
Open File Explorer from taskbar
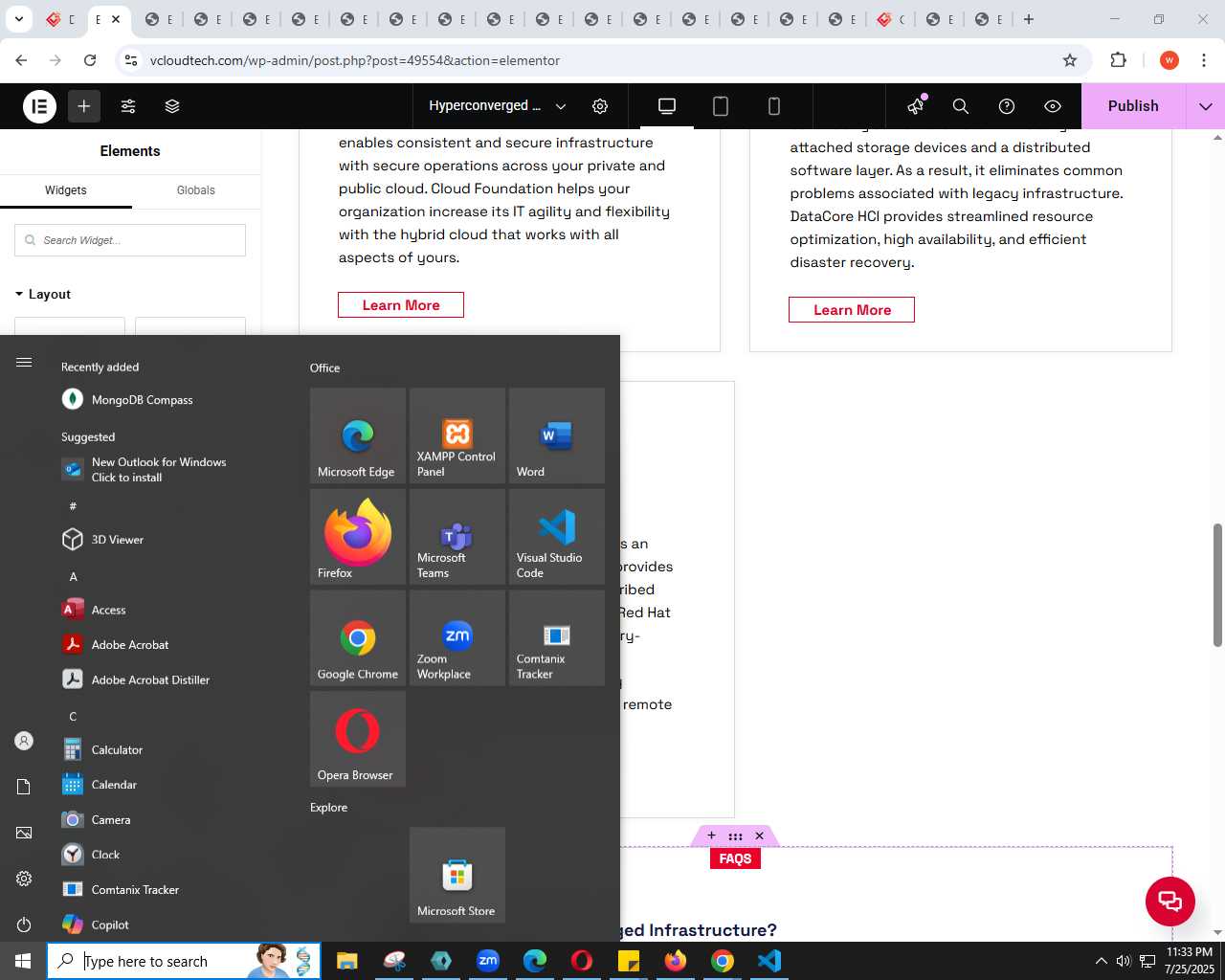pyautogui.click(x=346, y=961)
